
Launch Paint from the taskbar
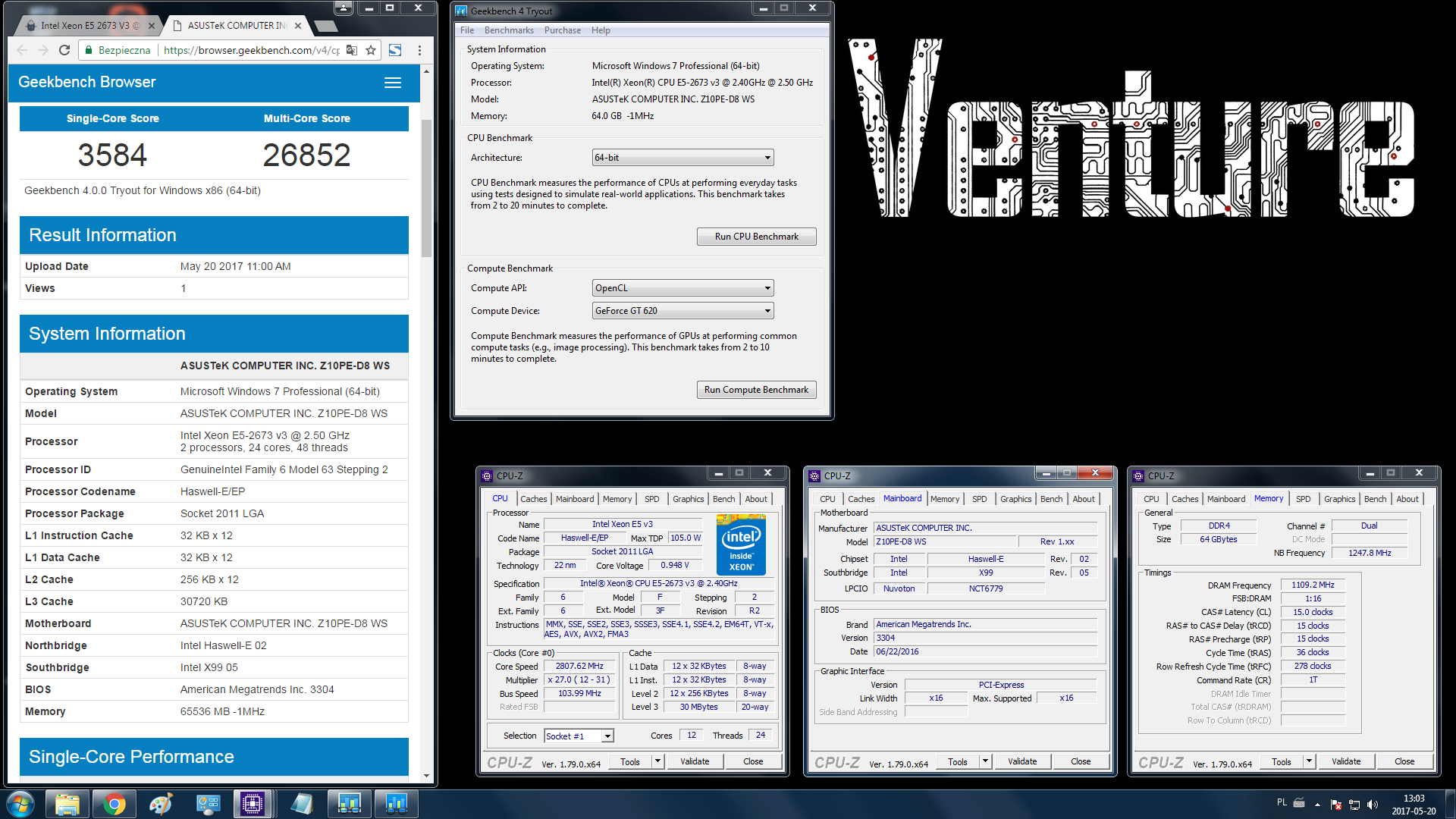(x=161, y=804)
